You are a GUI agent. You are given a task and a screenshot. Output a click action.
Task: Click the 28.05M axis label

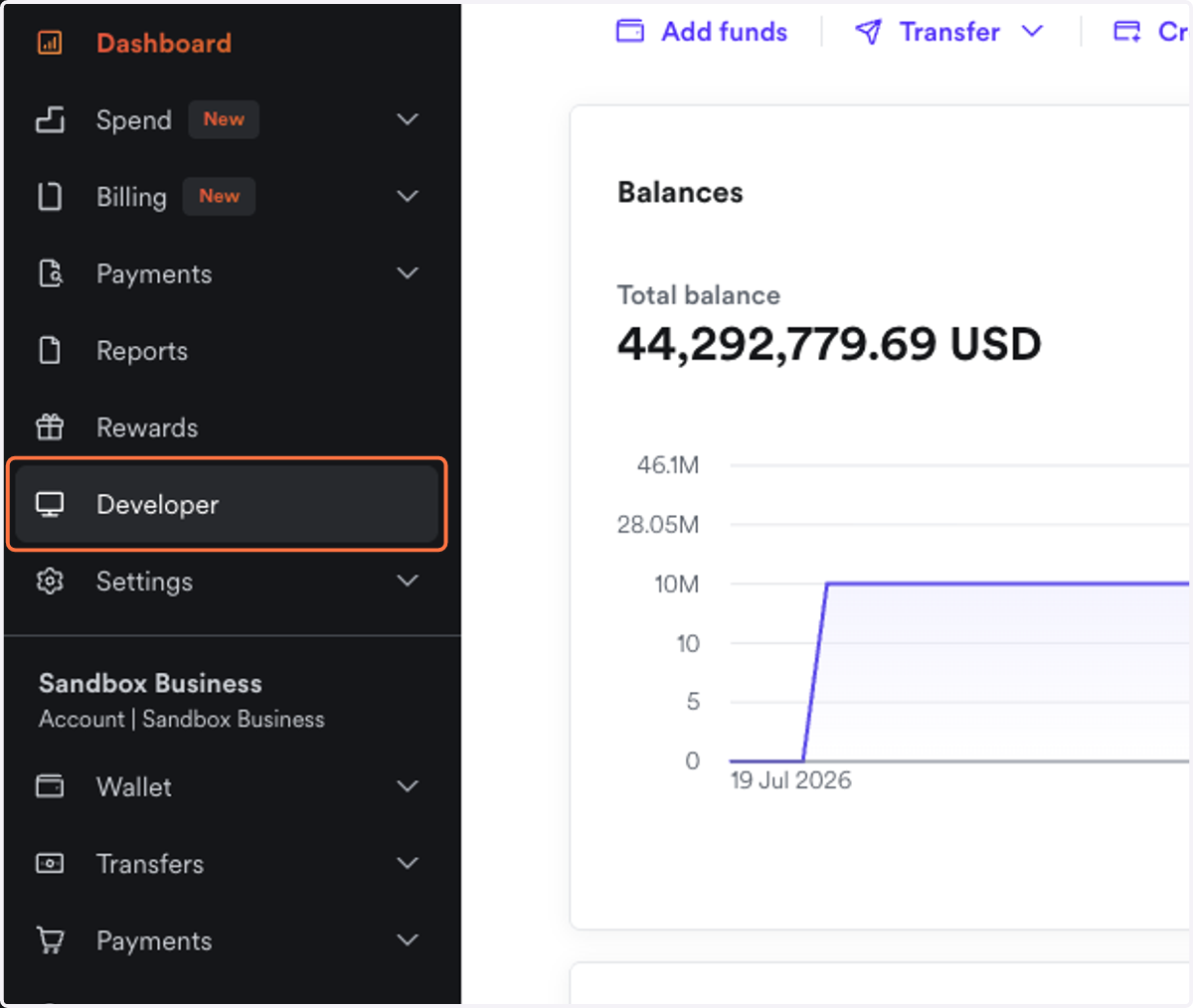(658, 524)
